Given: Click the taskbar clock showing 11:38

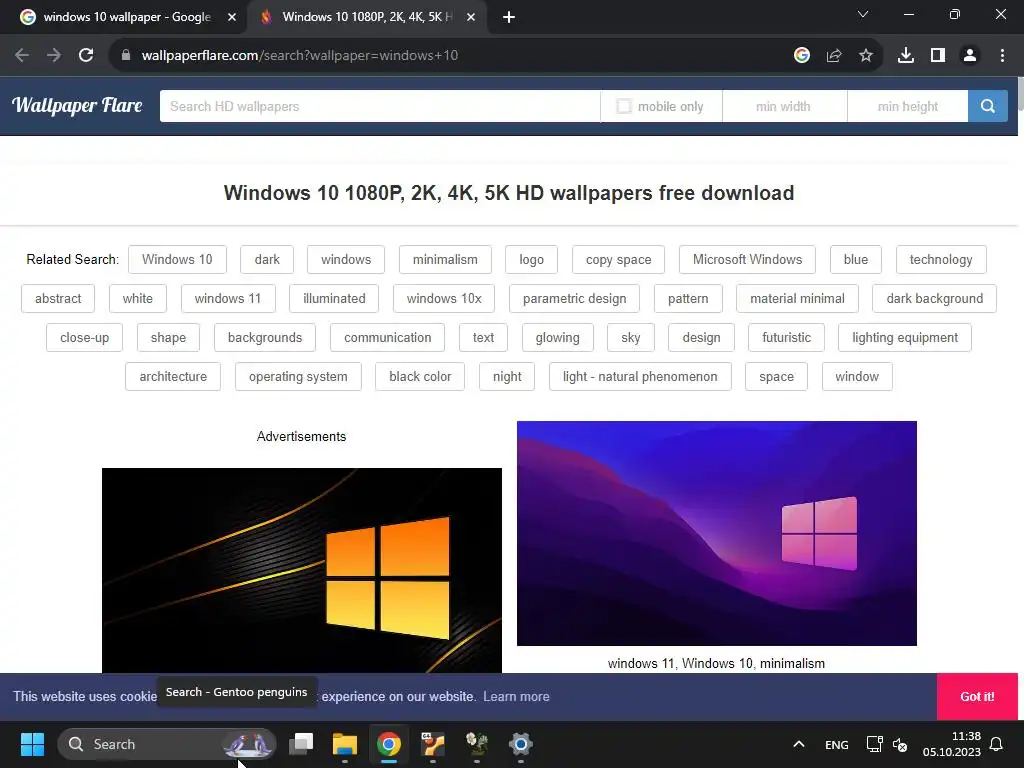Looking at the screenshot, I should pos(952,744).
